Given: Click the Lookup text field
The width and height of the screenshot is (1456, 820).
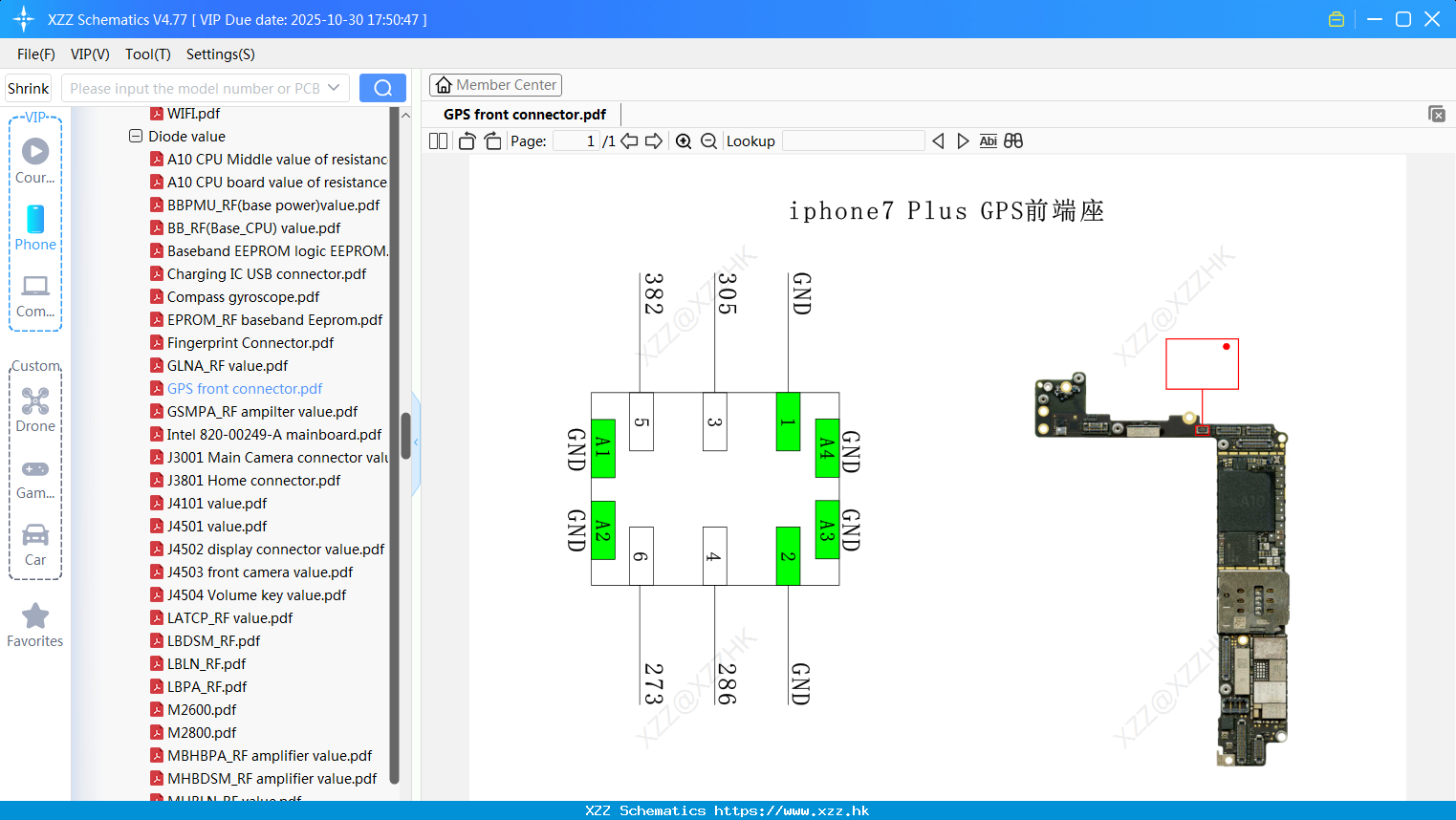Looking at the screenshot, I should tap(854, 141).
